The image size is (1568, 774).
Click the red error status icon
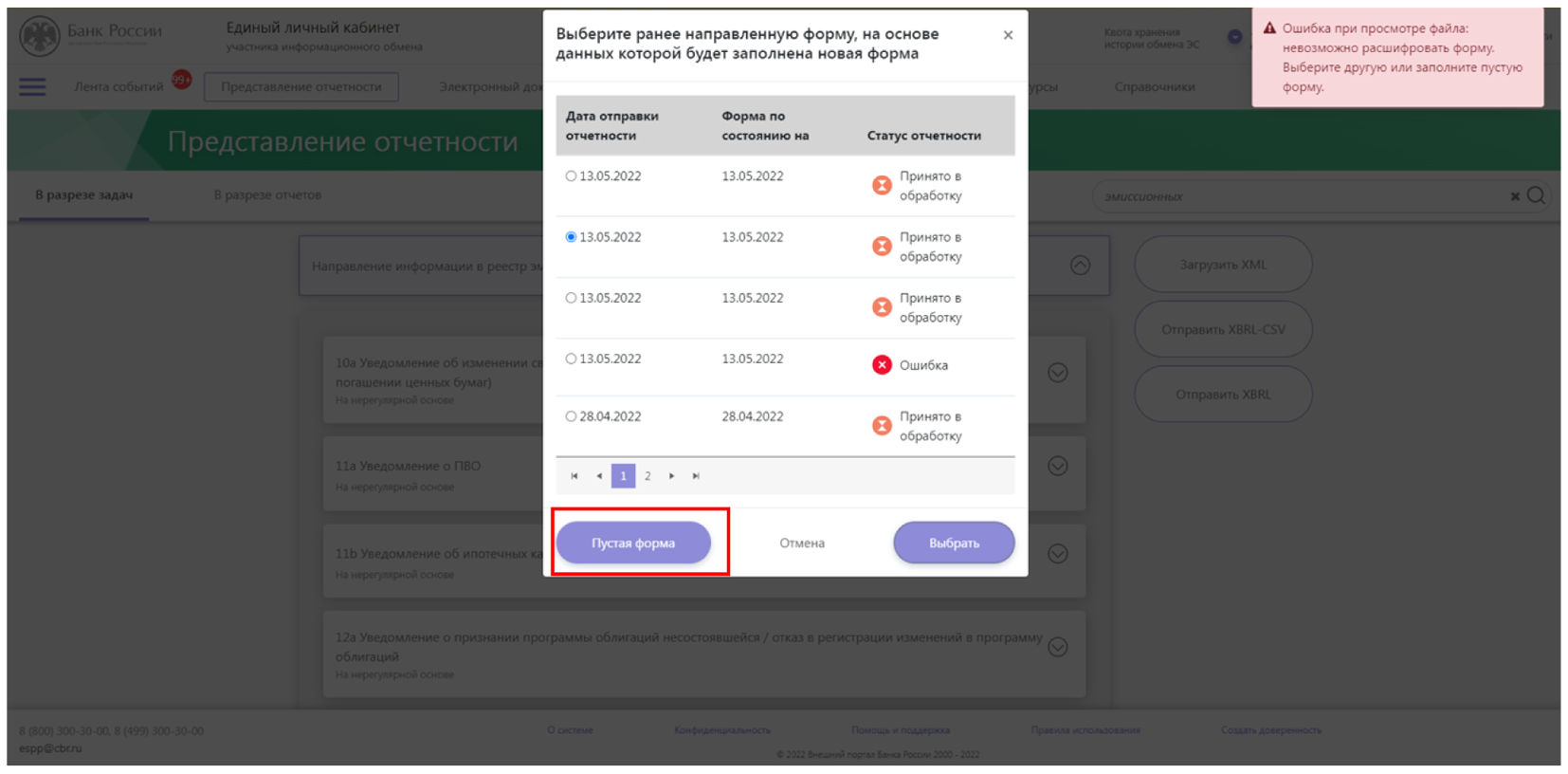tap(882, 365)
